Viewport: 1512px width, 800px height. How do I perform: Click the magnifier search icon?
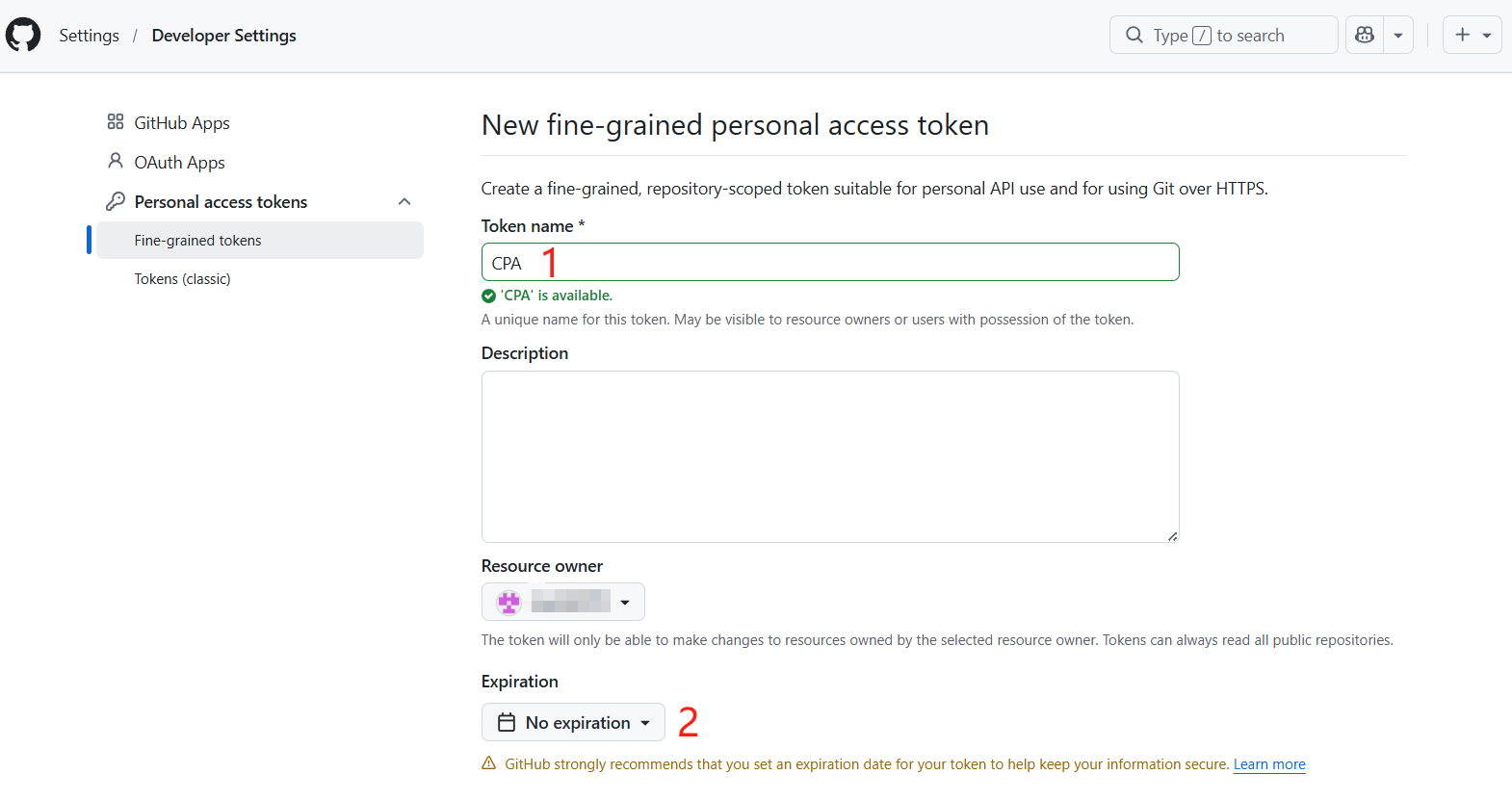(x=1134, y=36)
